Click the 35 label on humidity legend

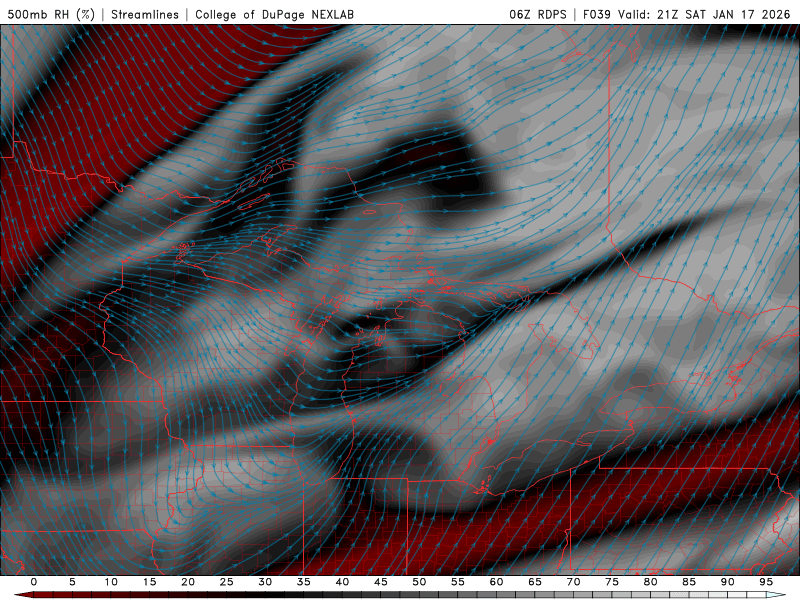(304, 582)
